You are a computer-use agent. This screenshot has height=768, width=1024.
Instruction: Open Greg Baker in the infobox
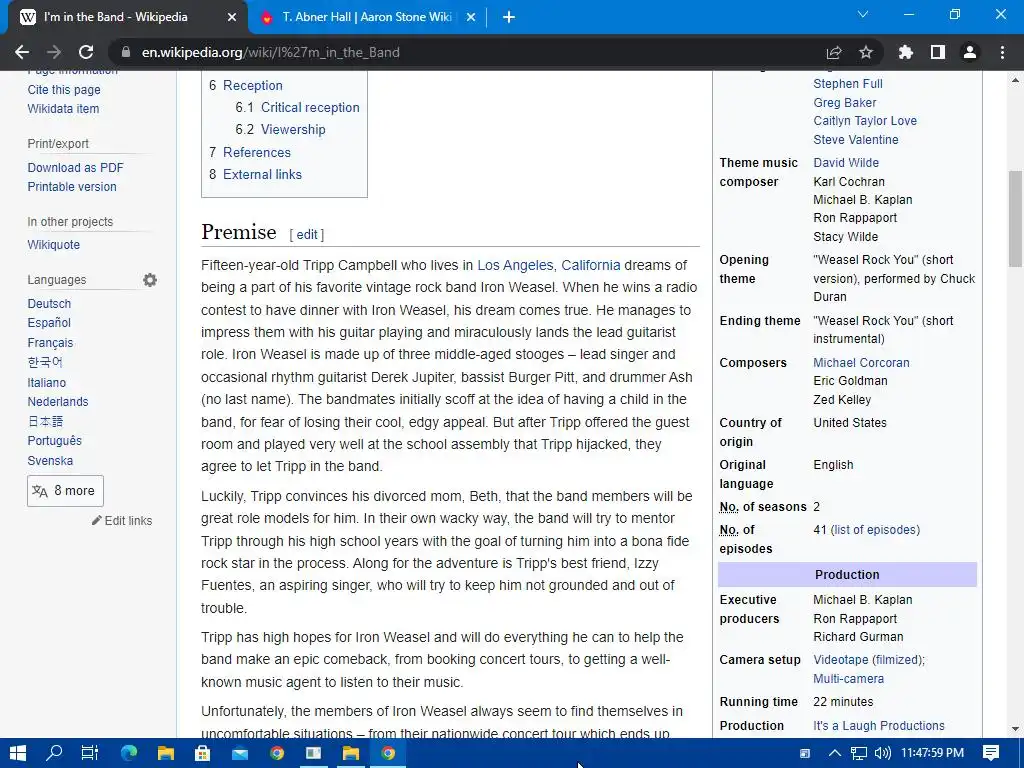[844, 103]
